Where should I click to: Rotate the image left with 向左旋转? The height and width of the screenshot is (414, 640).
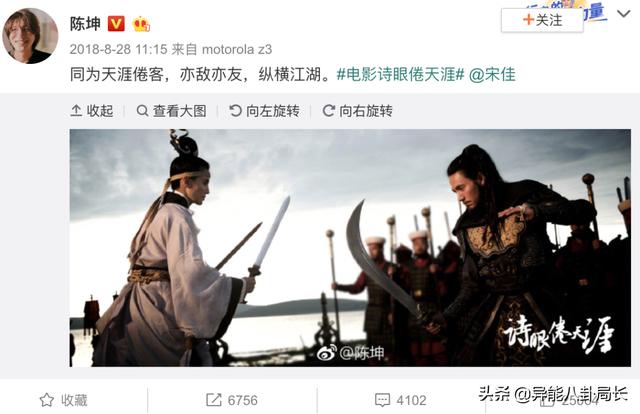pyautogui.click(x=264, y=111)
